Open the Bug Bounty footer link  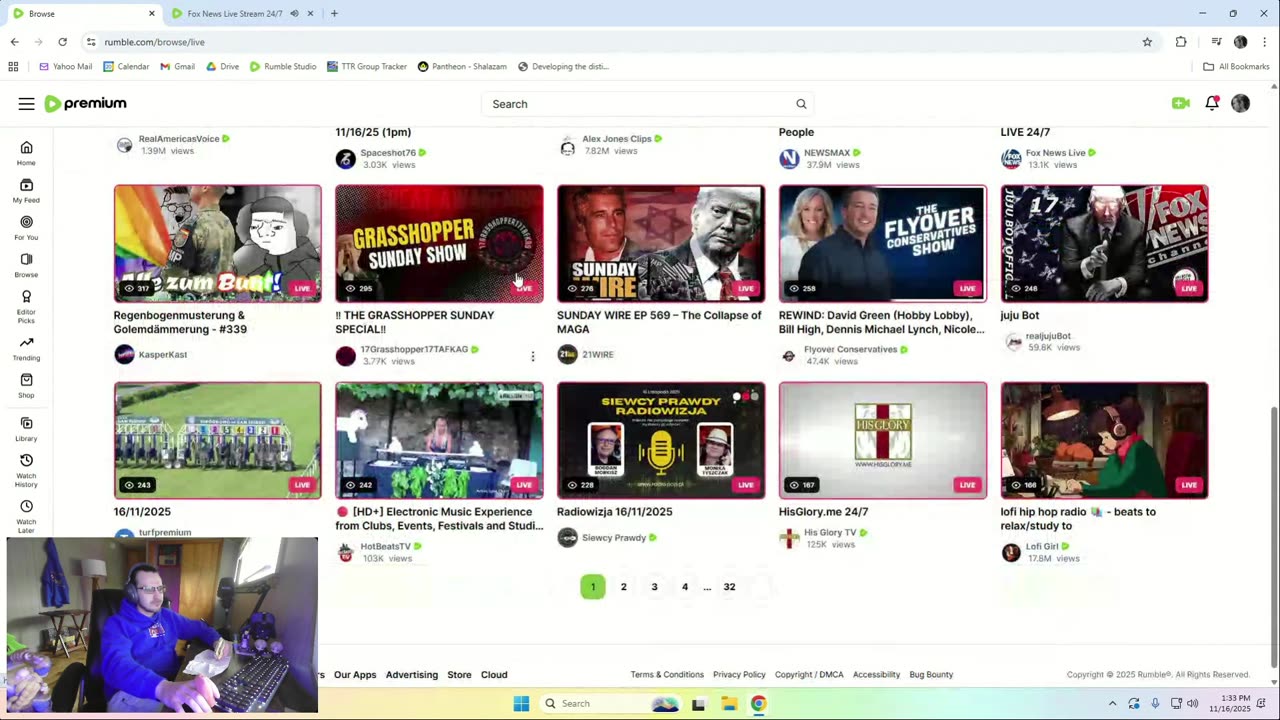click(x=931, y=675)
